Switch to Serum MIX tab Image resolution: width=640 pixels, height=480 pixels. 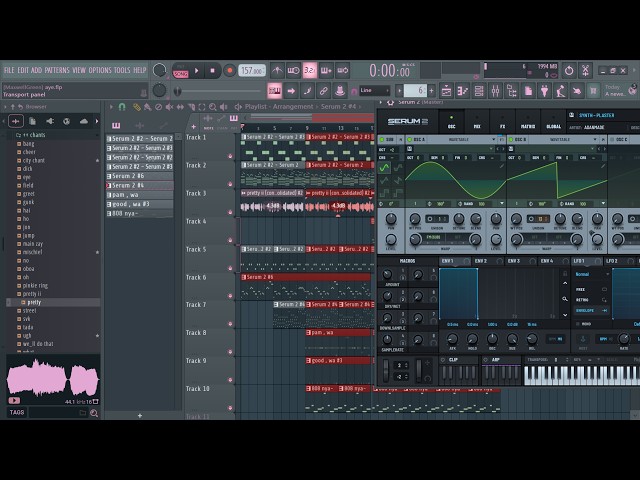click(477, 122)
